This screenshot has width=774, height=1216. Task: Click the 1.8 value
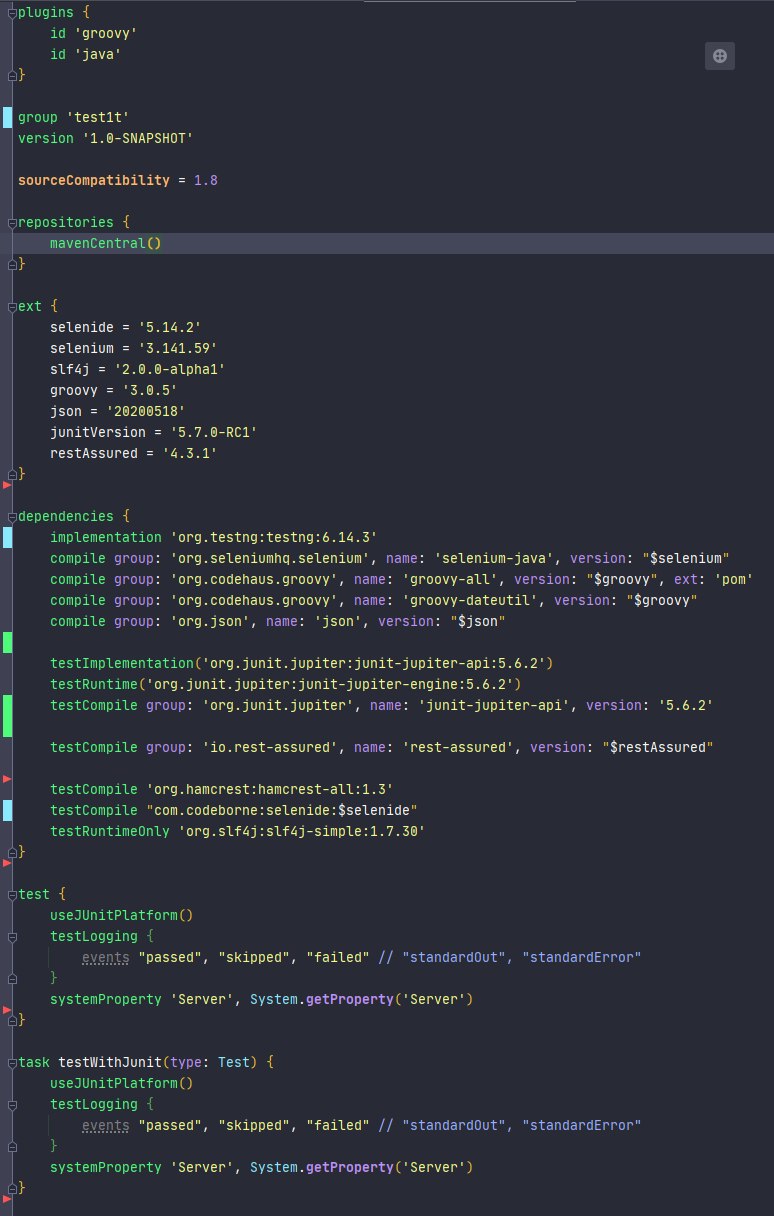pos(206,180)
